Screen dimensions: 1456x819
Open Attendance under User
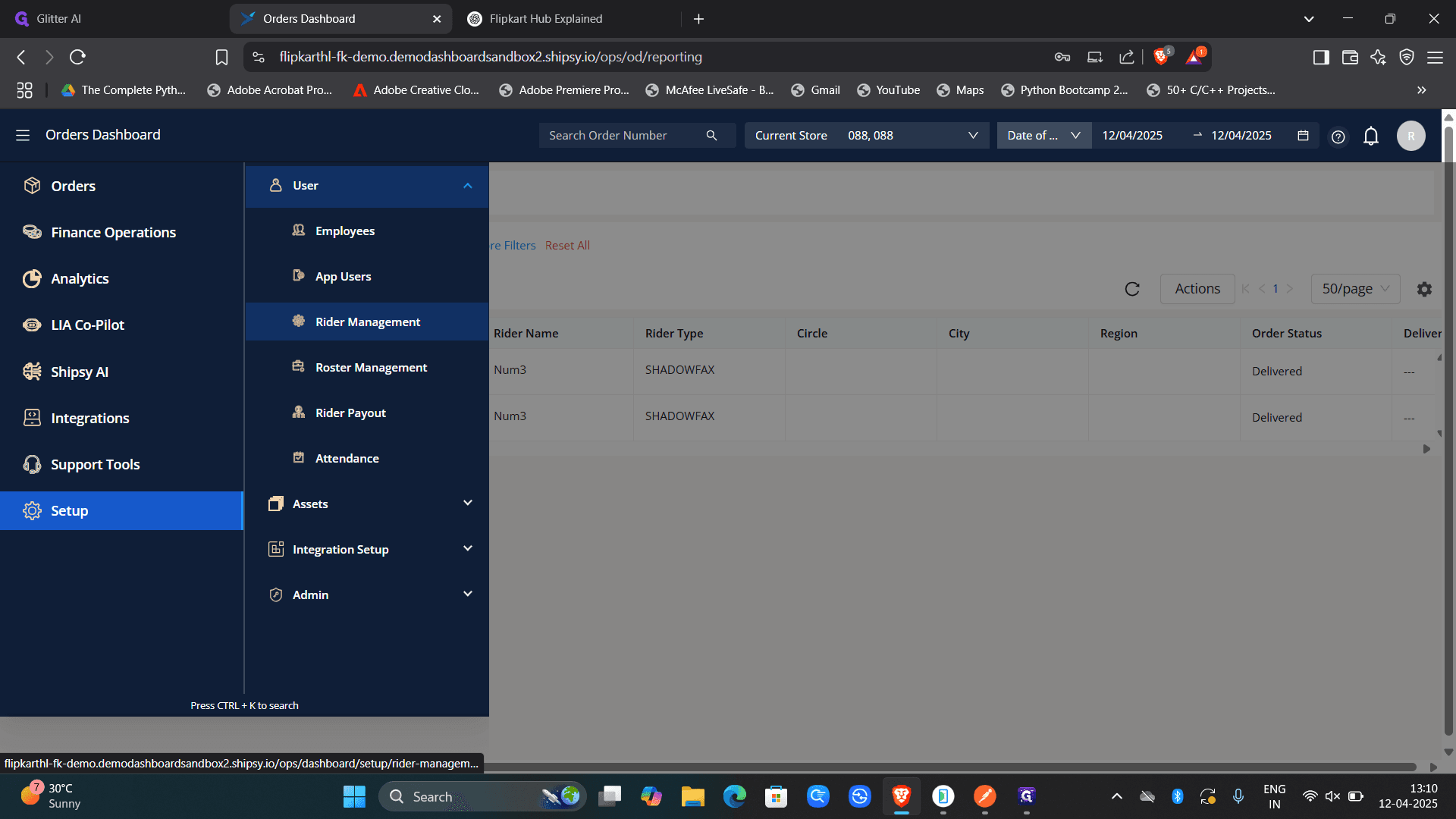(x=366, y=458)
